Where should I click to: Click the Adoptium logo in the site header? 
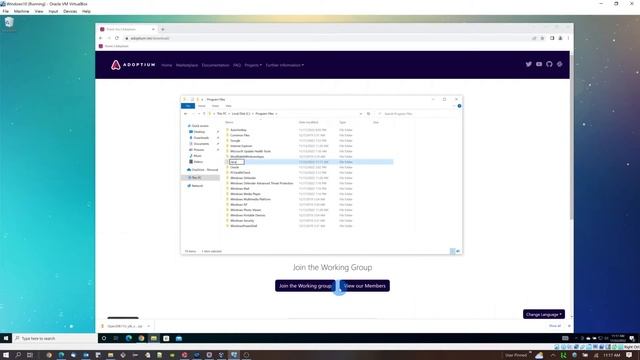pyautogui.click(x=133, y=65)
